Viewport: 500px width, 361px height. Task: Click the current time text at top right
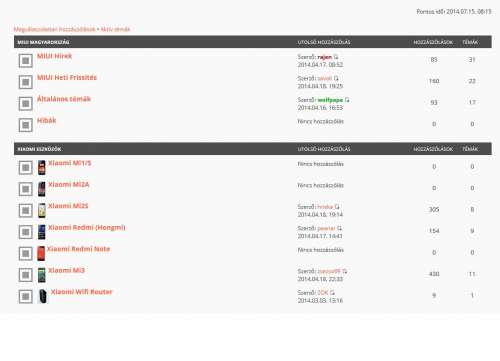(454, 12)
